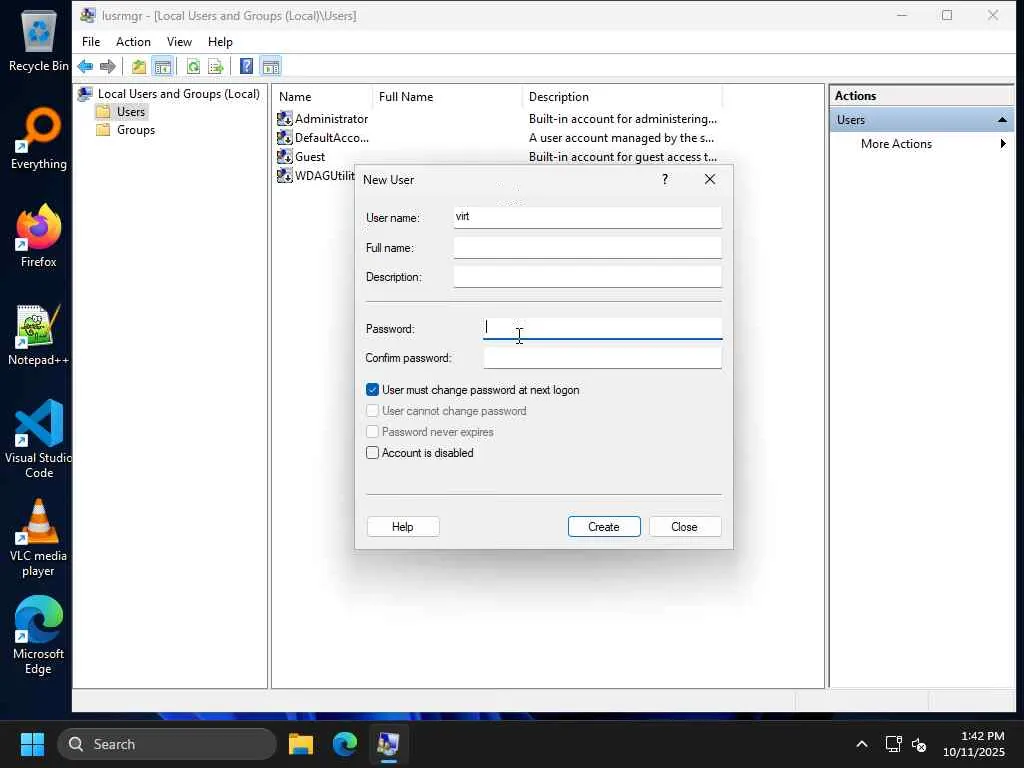Select Local Users and Groups (Local) root
Image resolution: width=1024 pixels, height=768 pixels.
coord(168,93)
